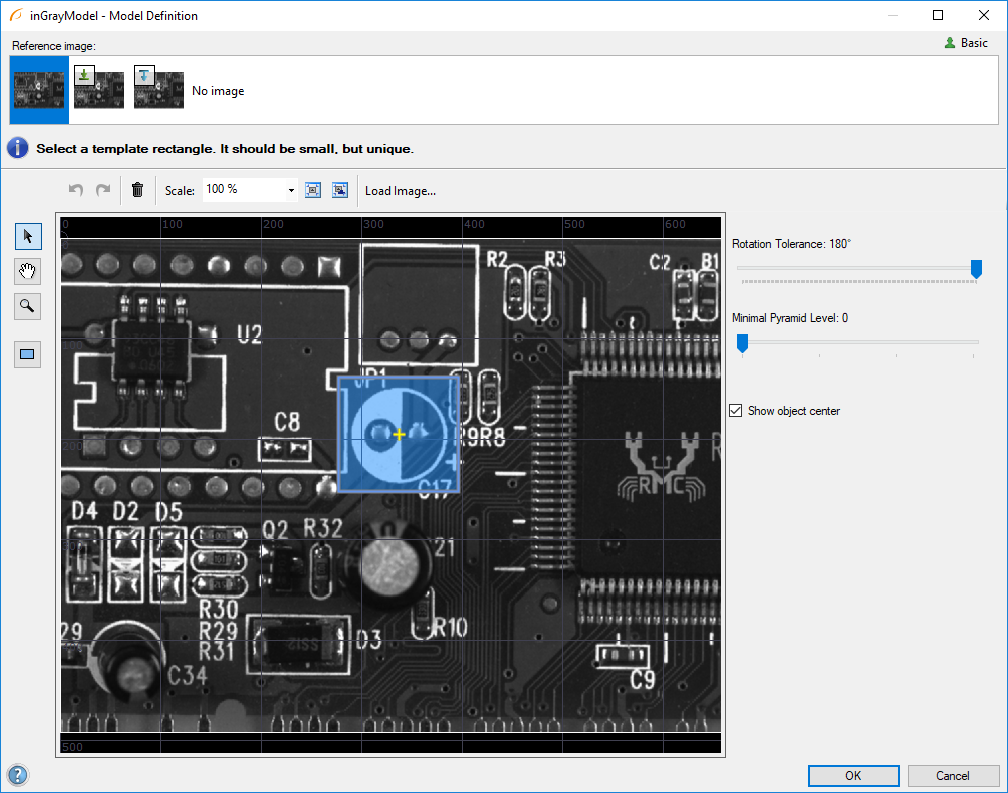Choose the magnifier zoom tool
The image size is (1008, 793).
coord(27,306)
